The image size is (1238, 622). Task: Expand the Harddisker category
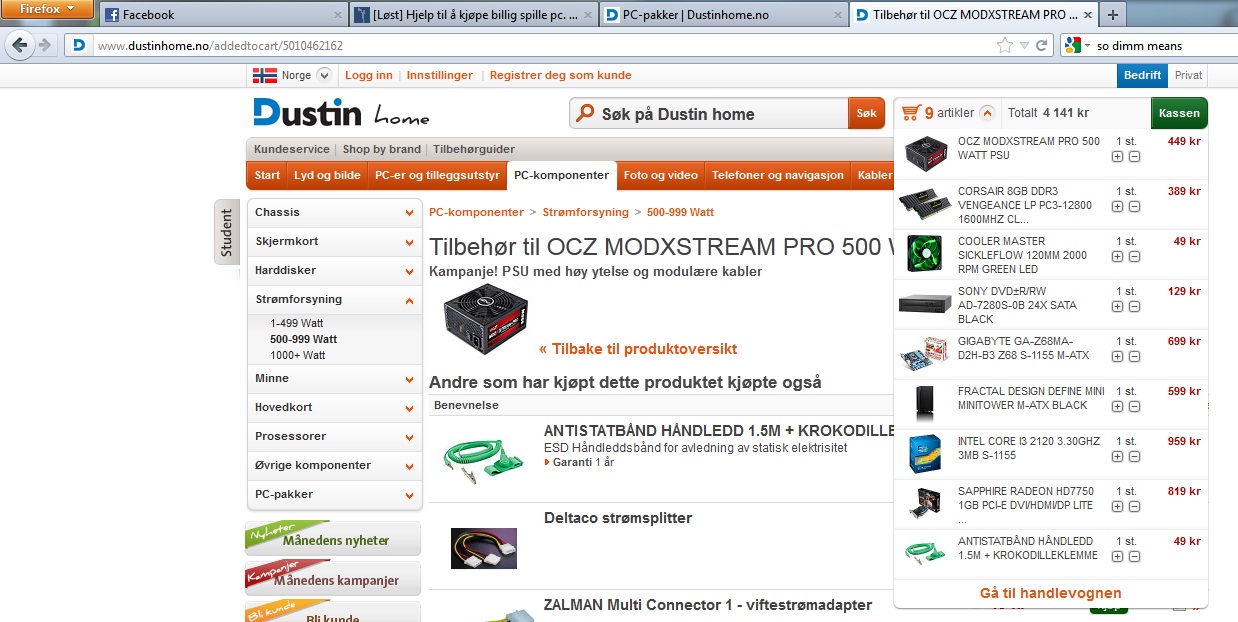point(409,271)
